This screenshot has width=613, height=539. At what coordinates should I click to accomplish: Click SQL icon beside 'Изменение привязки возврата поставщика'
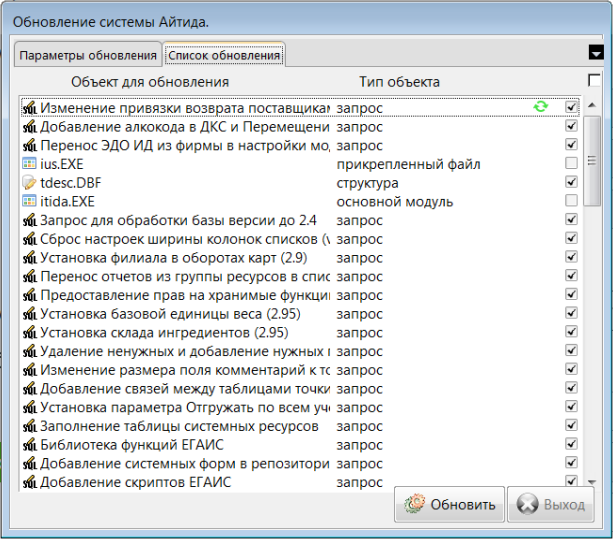(x=30, y=108)
